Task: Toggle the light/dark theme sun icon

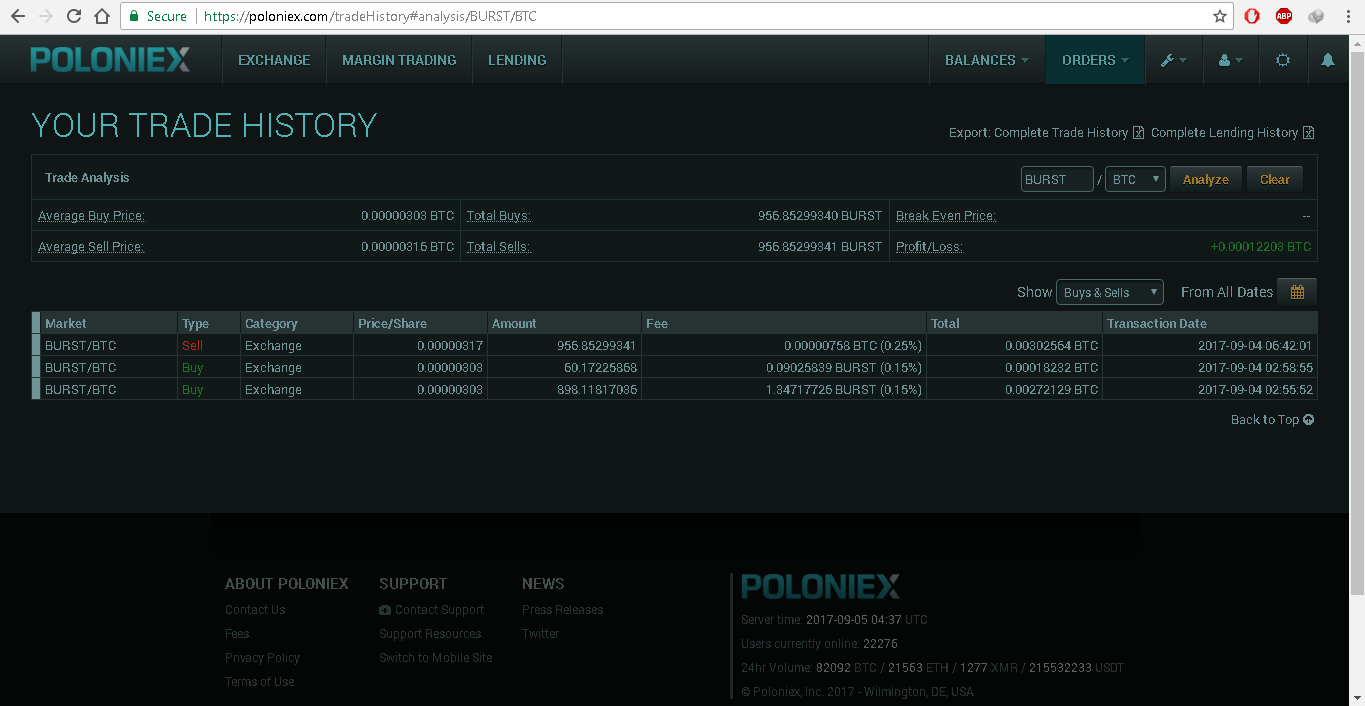Action: (x=1283, y=60)
